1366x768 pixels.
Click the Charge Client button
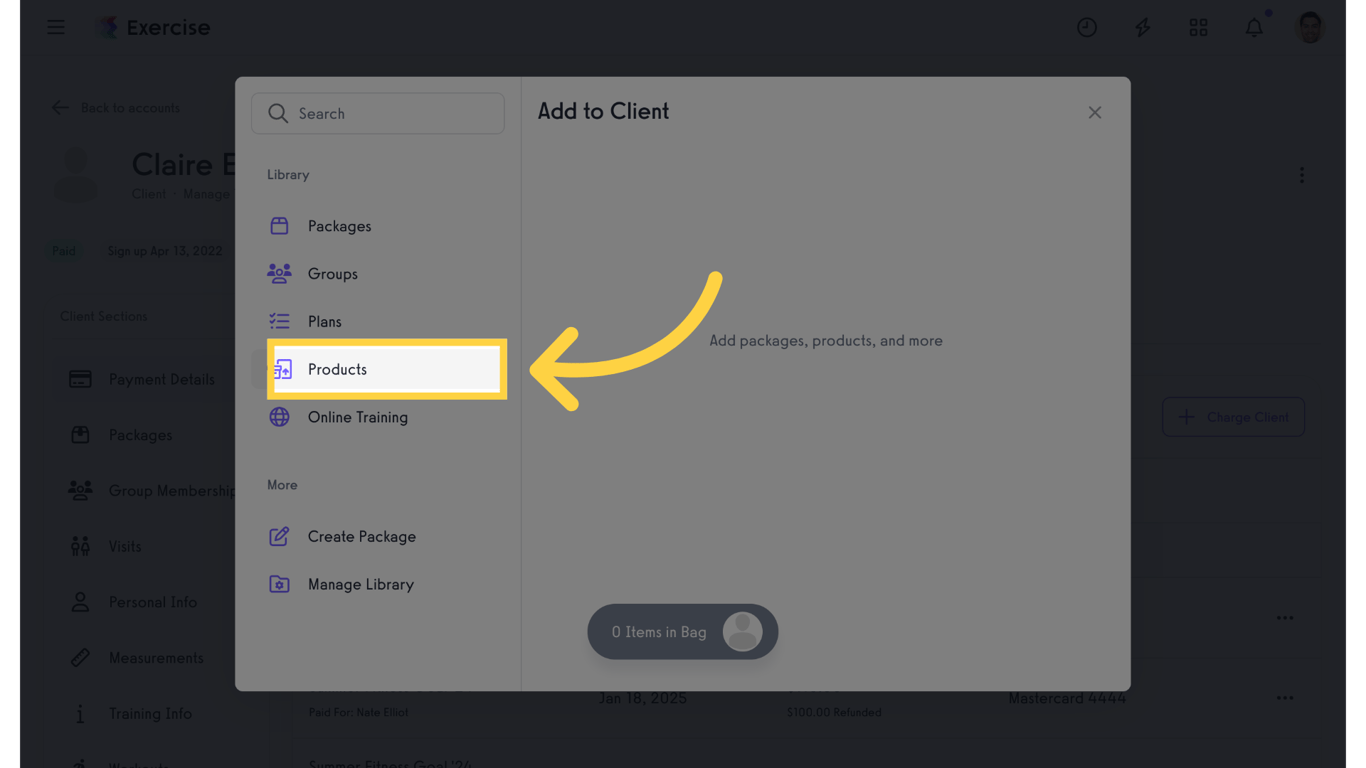point(1233,417)
